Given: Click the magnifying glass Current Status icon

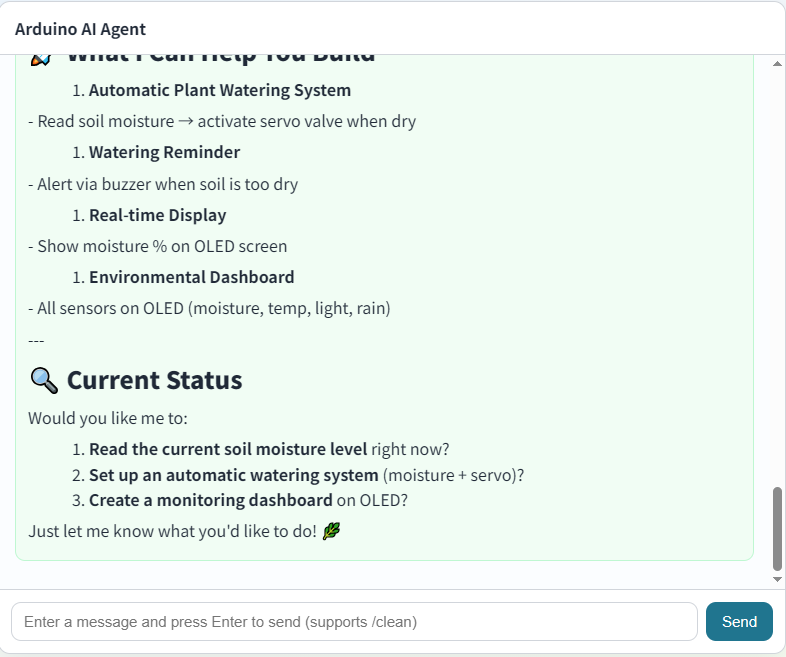Looking at the screenshot, I should (44, 380).
